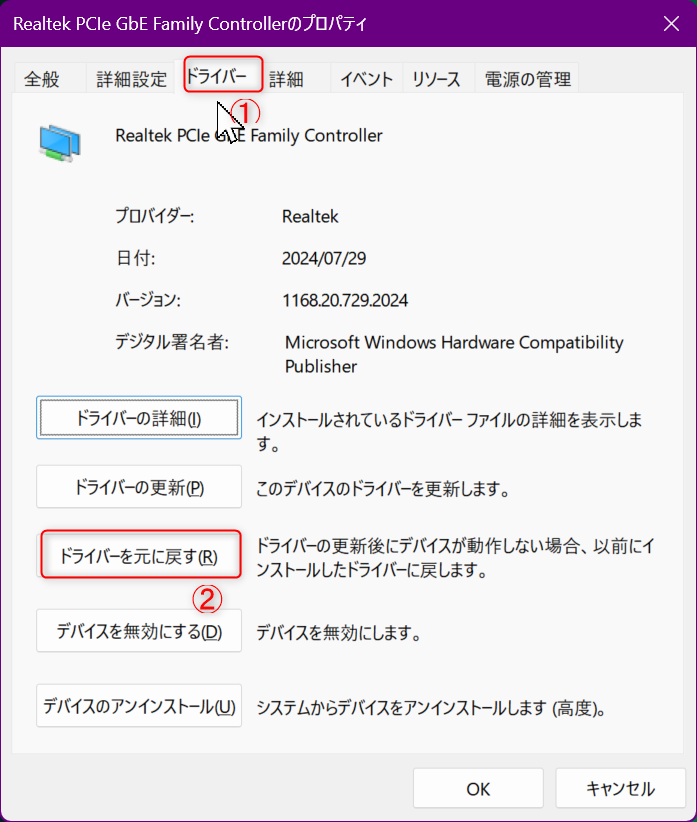
Task: Click the uninstall description ending with (高度)
Action: [431, 708]
